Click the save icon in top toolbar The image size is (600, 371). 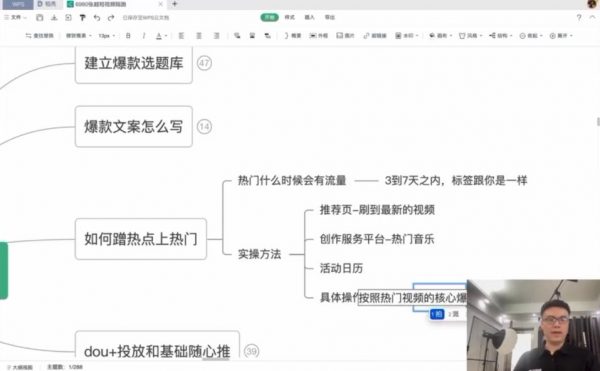[39, 18]
